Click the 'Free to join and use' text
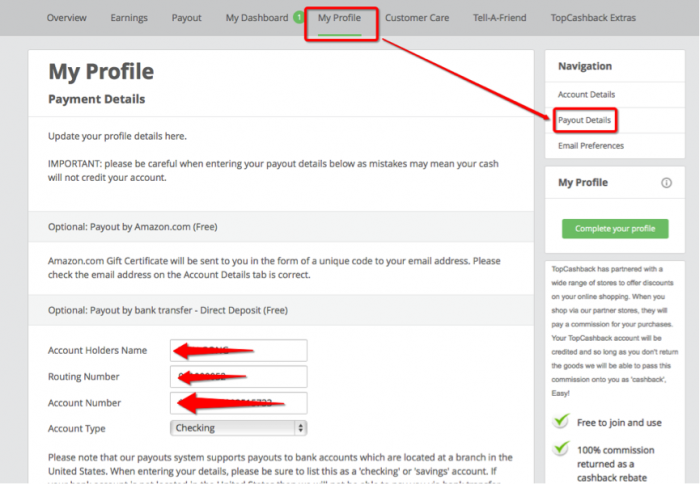 619,422
